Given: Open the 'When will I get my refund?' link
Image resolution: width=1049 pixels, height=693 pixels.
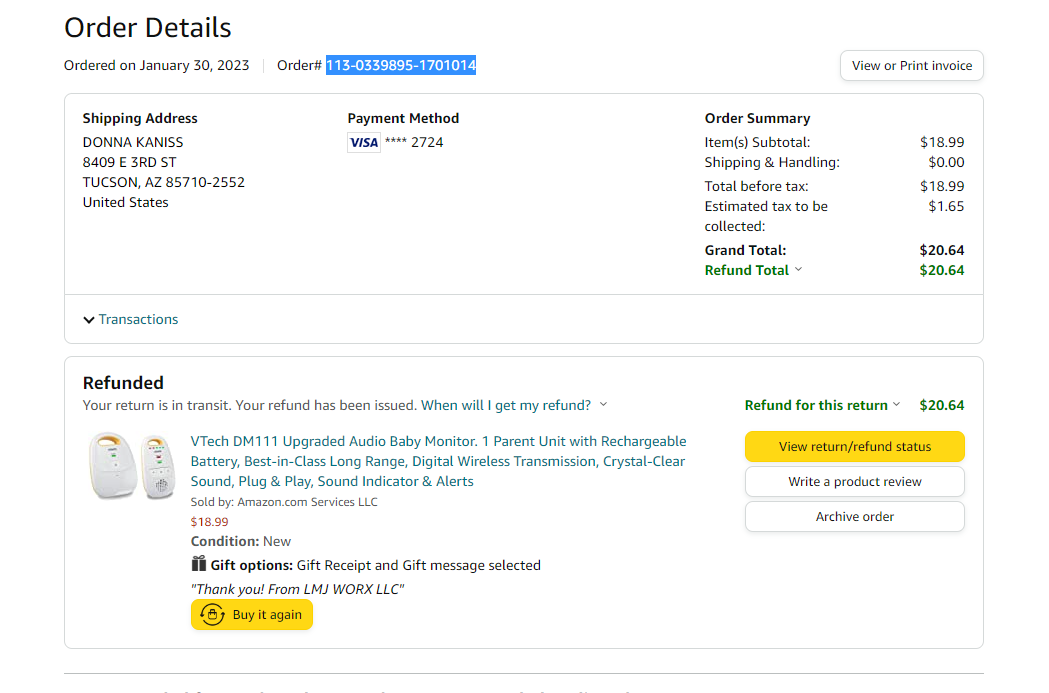Looking at the screenshot, I should [x=506, y=405].
